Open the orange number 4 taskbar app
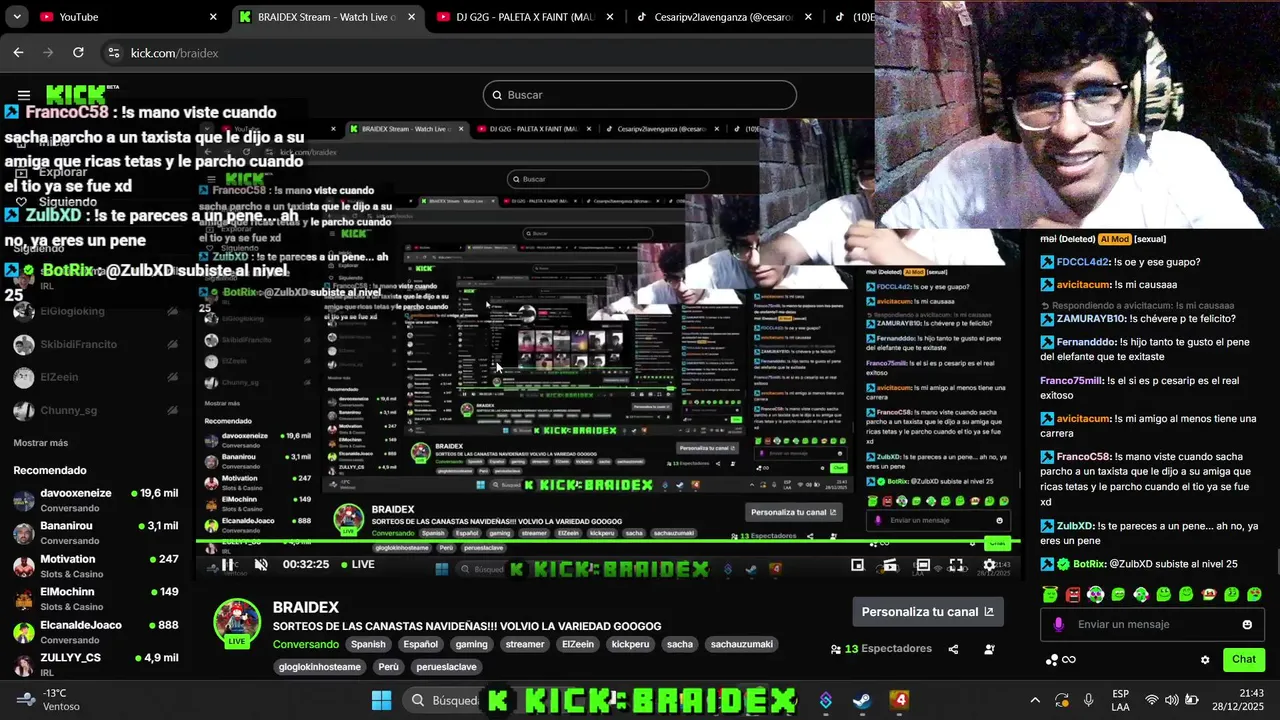1280x720 pixels. point(899,700)
